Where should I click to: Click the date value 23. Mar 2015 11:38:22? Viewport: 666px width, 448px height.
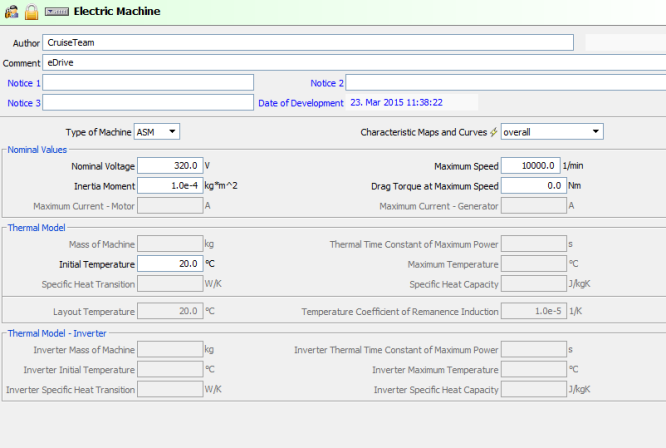click(396, 103)
